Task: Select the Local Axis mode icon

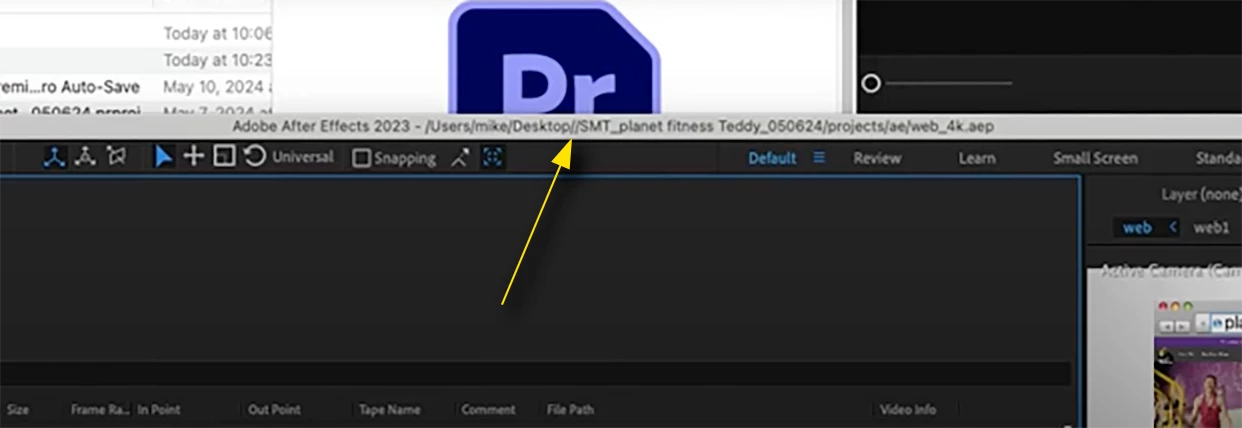Action: (x=54, y=156)
